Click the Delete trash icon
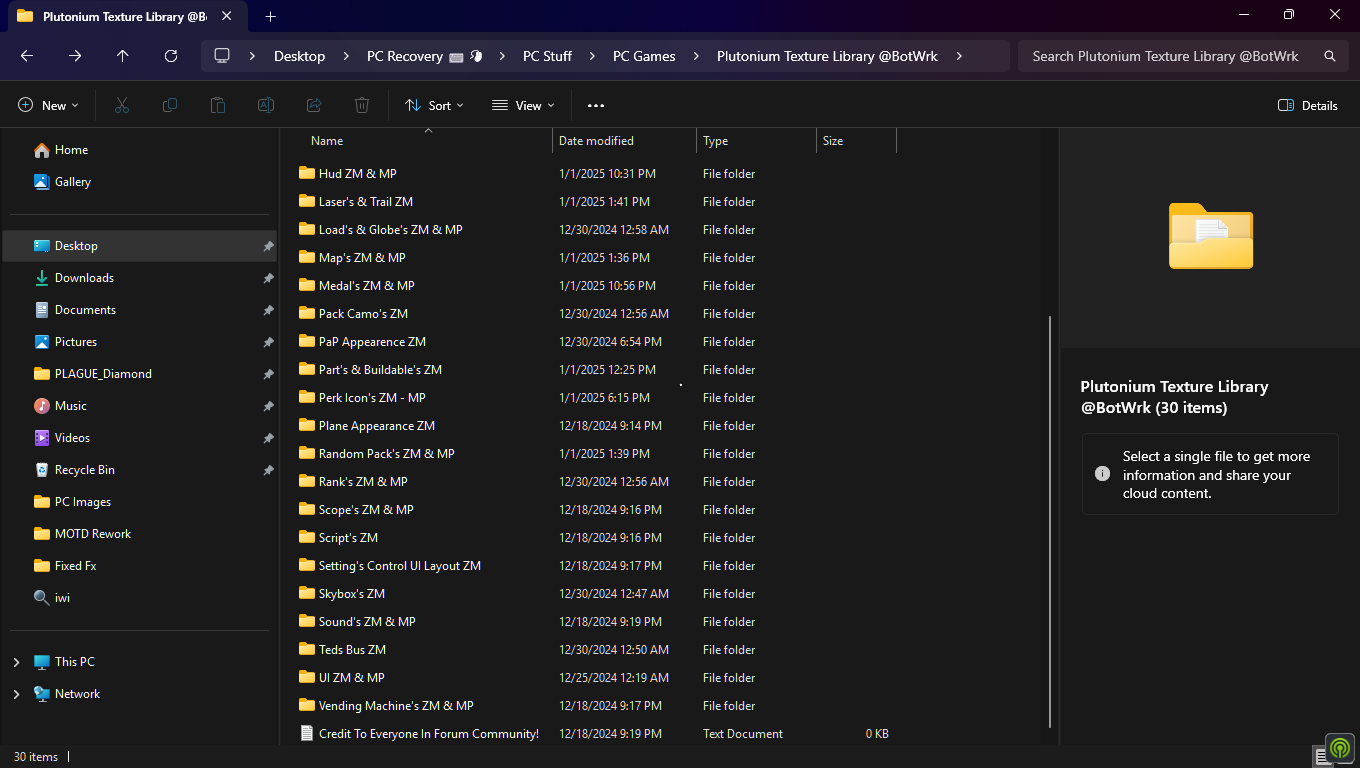The width and height of the screenshot is (1360, 768). point(362,105)
